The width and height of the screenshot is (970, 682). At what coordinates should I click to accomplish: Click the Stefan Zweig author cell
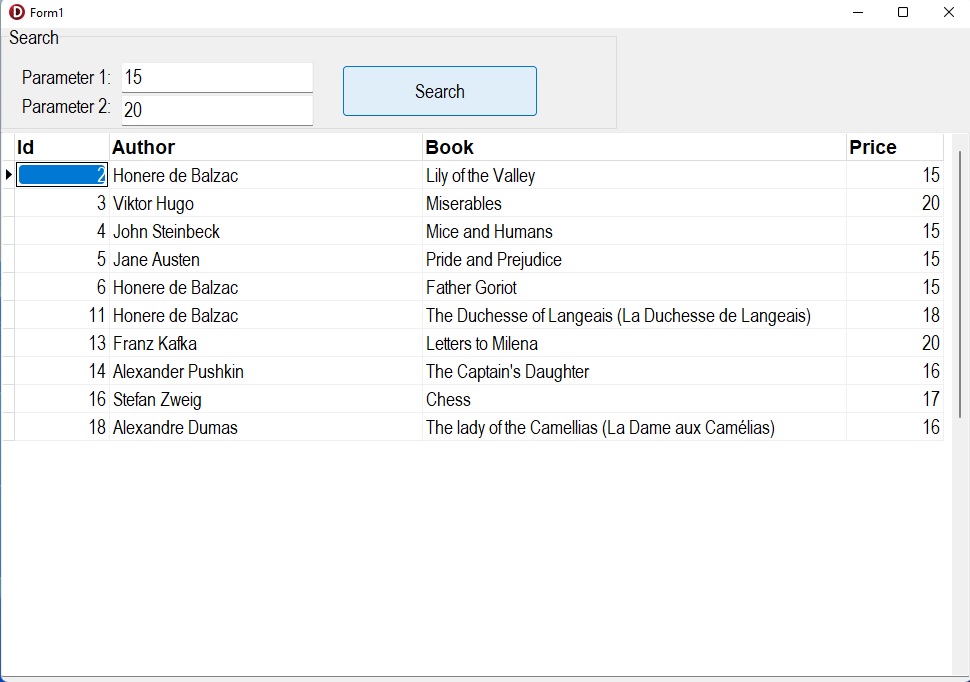click(x=157, y=399)
